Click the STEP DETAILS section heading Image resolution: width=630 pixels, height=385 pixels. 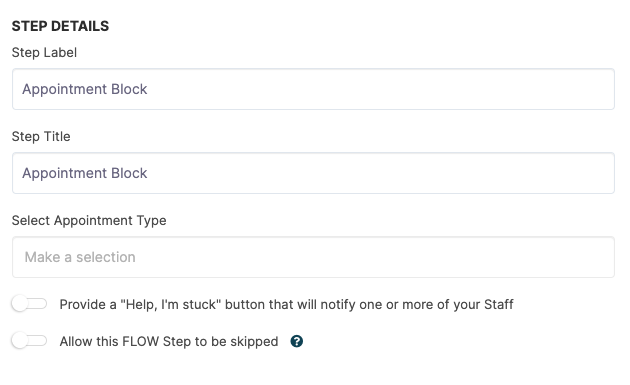point(60,26)
